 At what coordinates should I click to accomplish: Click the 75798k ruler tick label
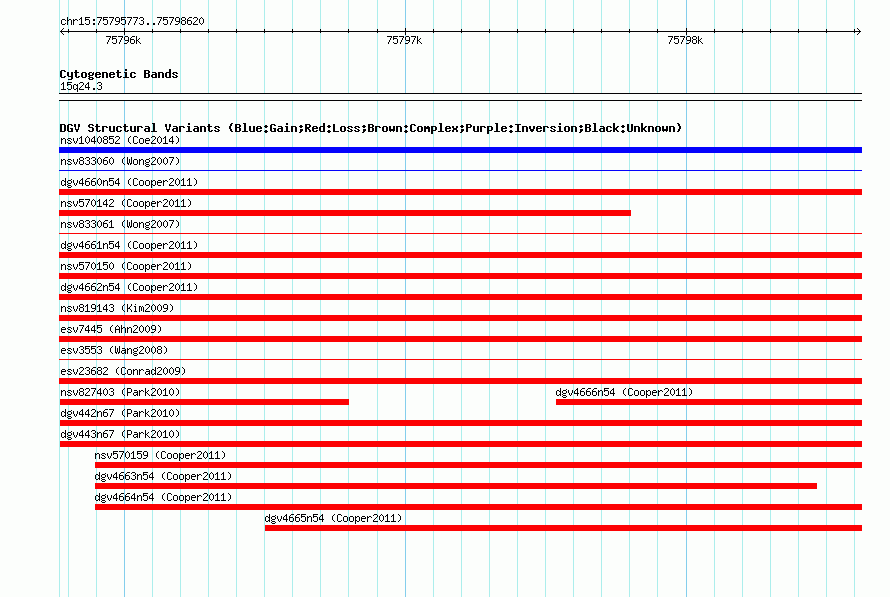pyautogui.click(x=685, y=40)
